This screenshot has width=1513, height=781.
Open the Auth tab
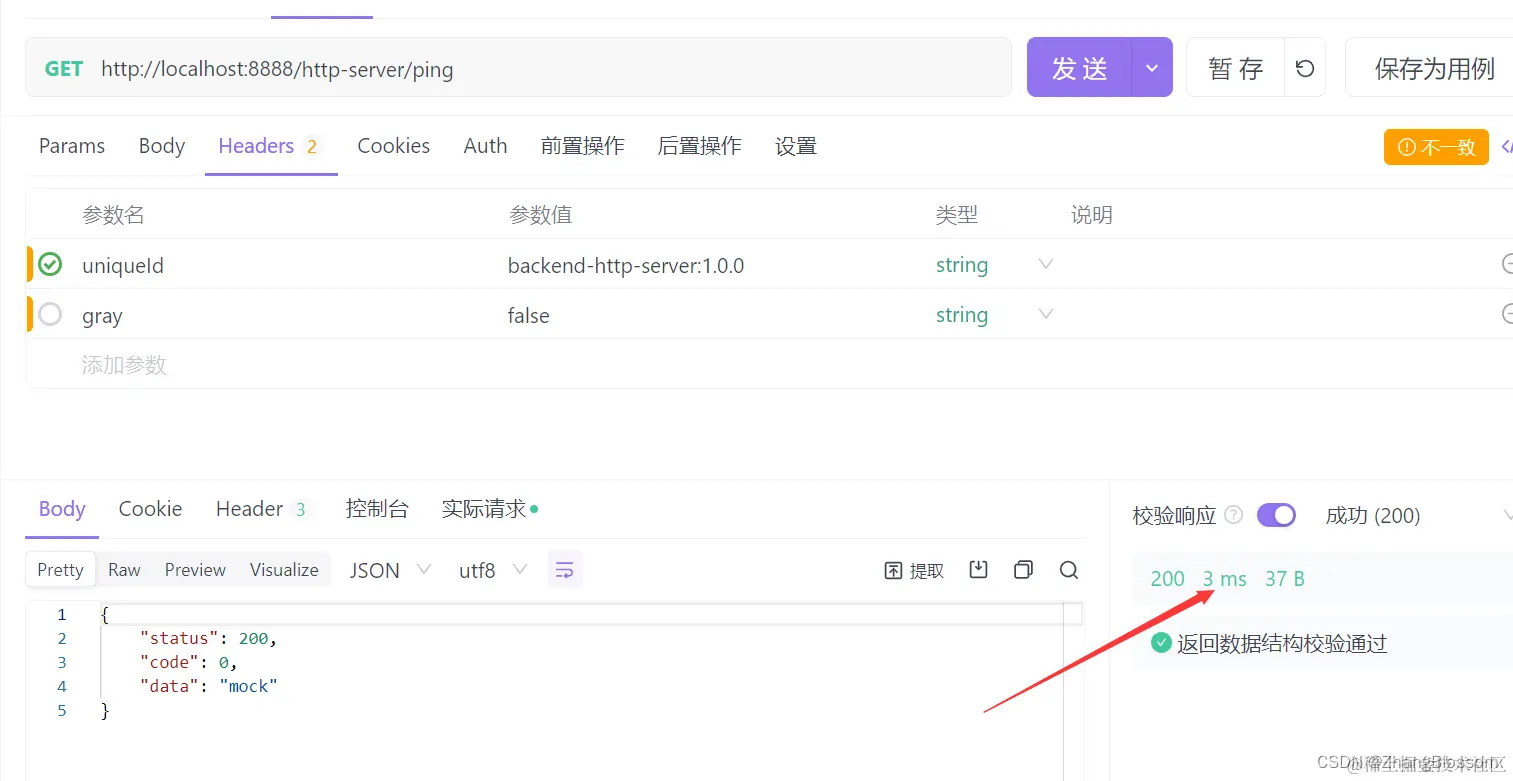(x=485, y=146)
